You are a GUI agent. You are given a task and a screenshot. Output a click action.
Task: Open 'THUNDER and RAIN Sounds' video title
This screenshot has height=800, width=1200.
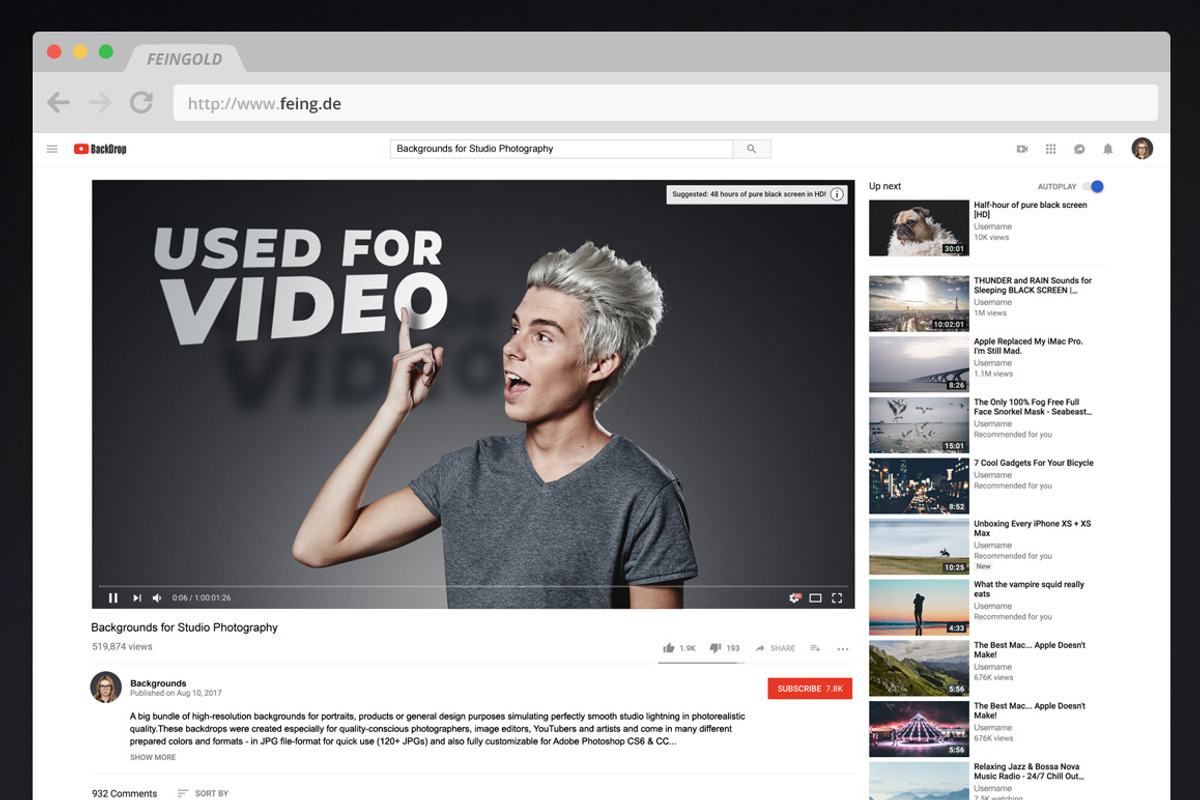pyautogui.click(x=1033, y=285)
